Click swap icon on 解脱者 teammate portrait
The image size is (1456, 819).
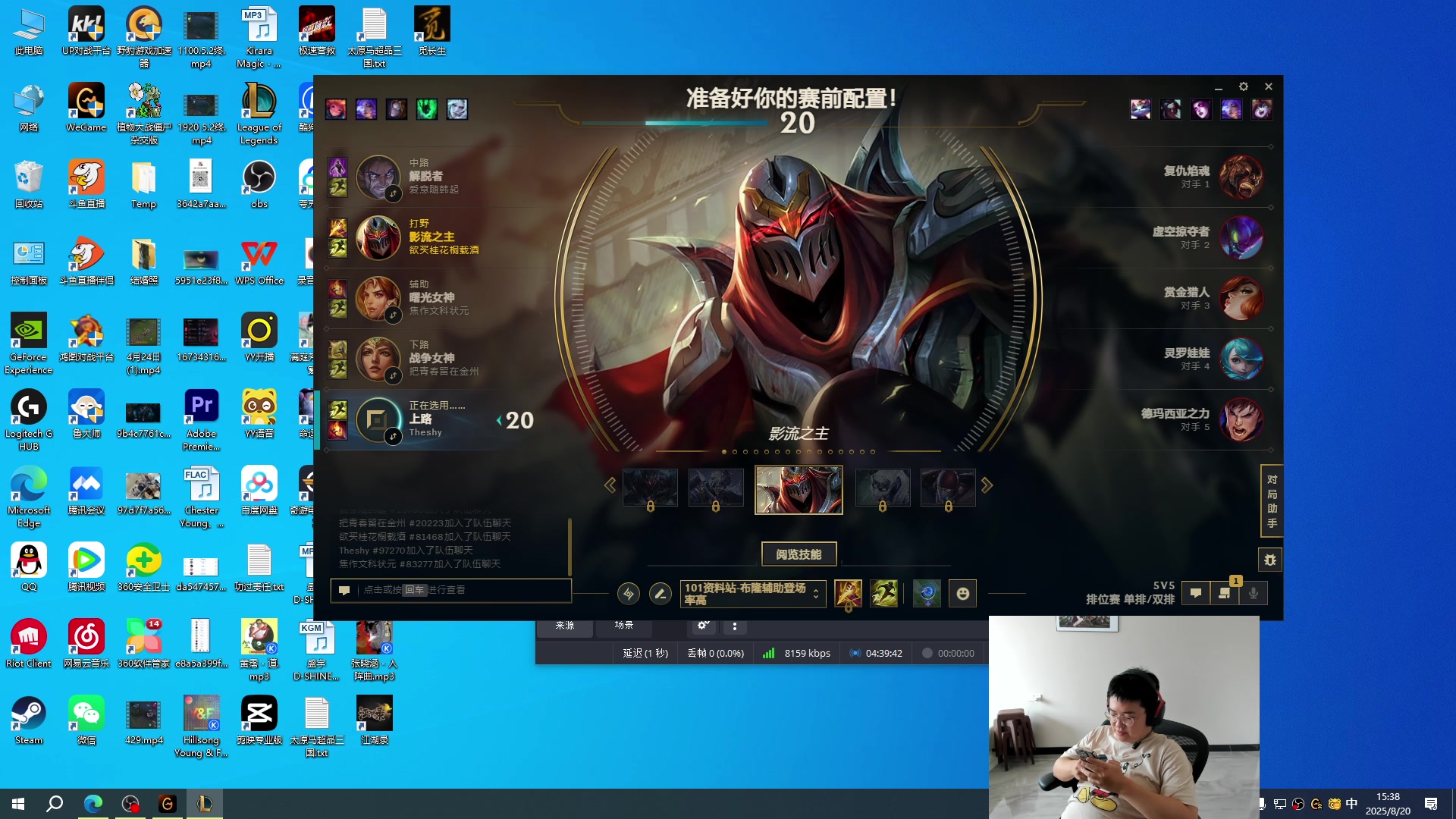pos(393,194)
